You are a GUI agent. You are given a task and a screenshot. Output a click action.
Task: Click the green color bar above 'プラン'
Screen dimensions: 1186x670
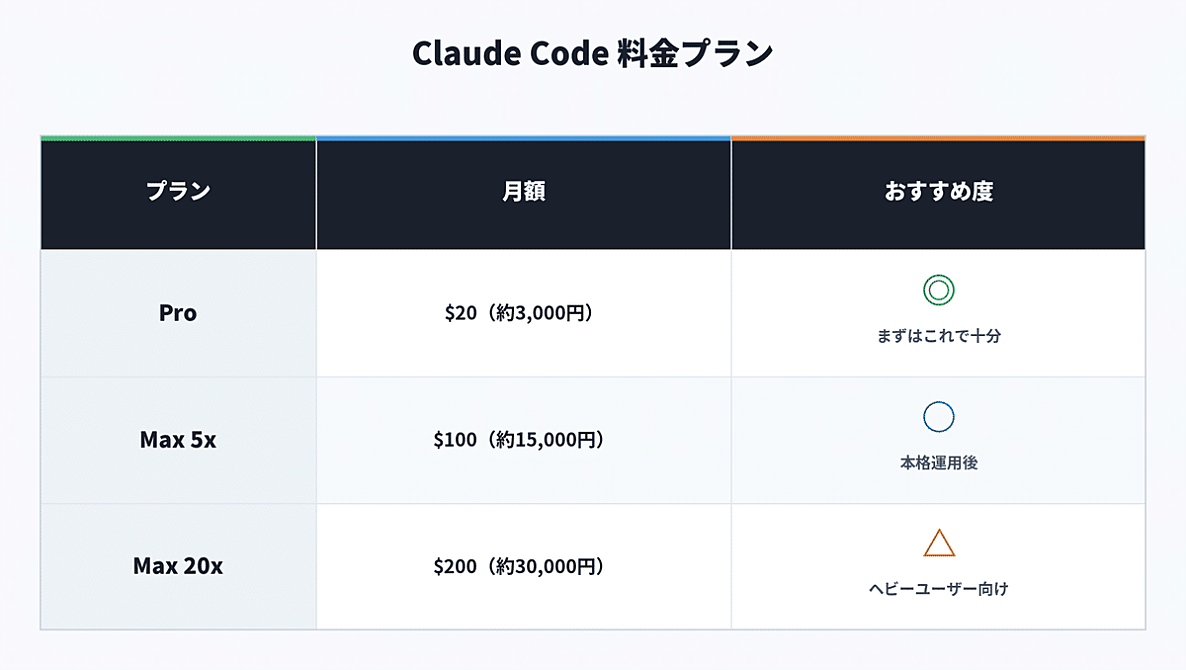coord(178,138)
